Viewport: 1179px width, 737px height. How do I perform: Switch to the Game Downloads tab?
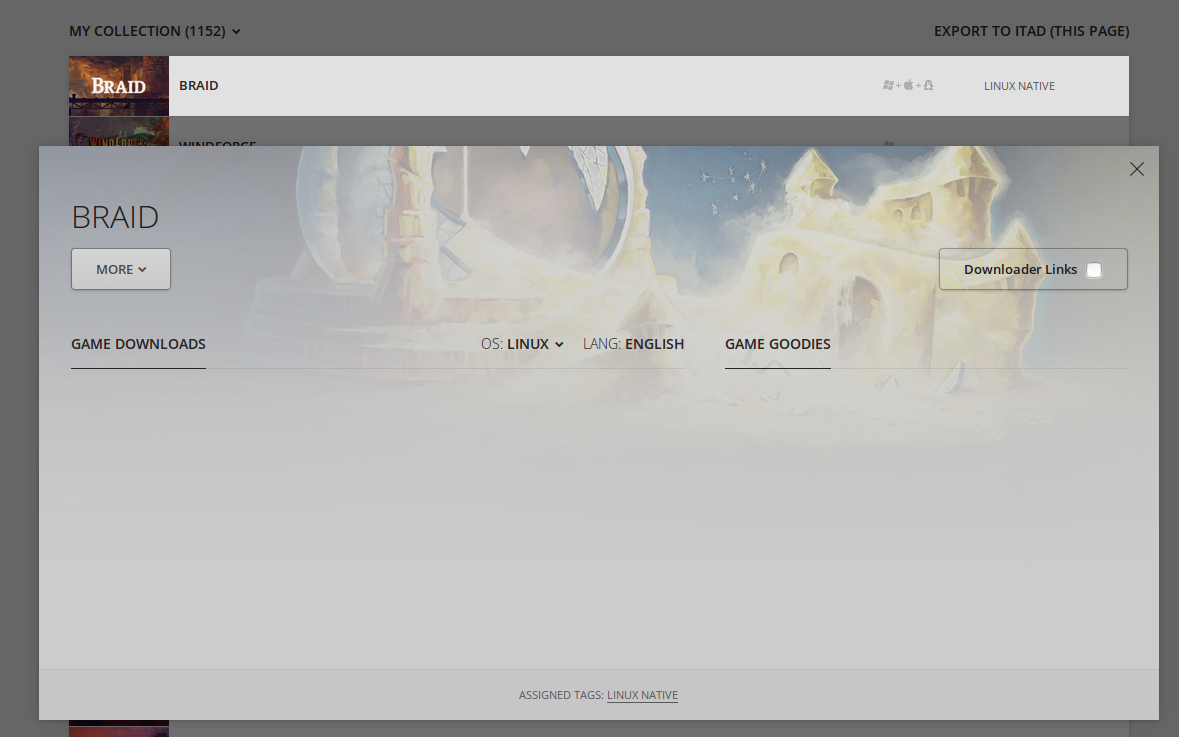point(138,344)
